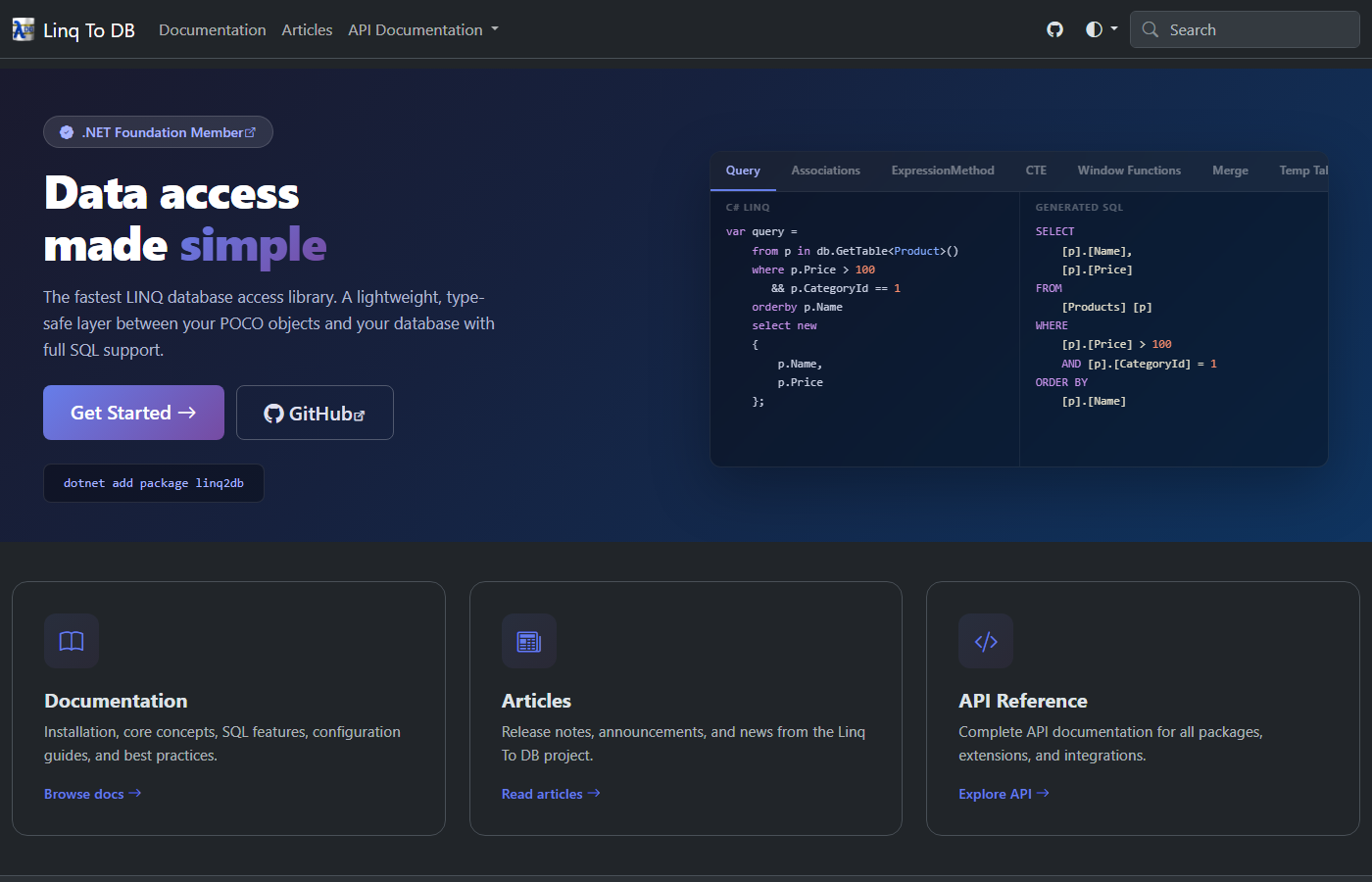Switch to the ExpressionMethod tab
This screenshot has width=1372, height=882.
coord(943,171)
